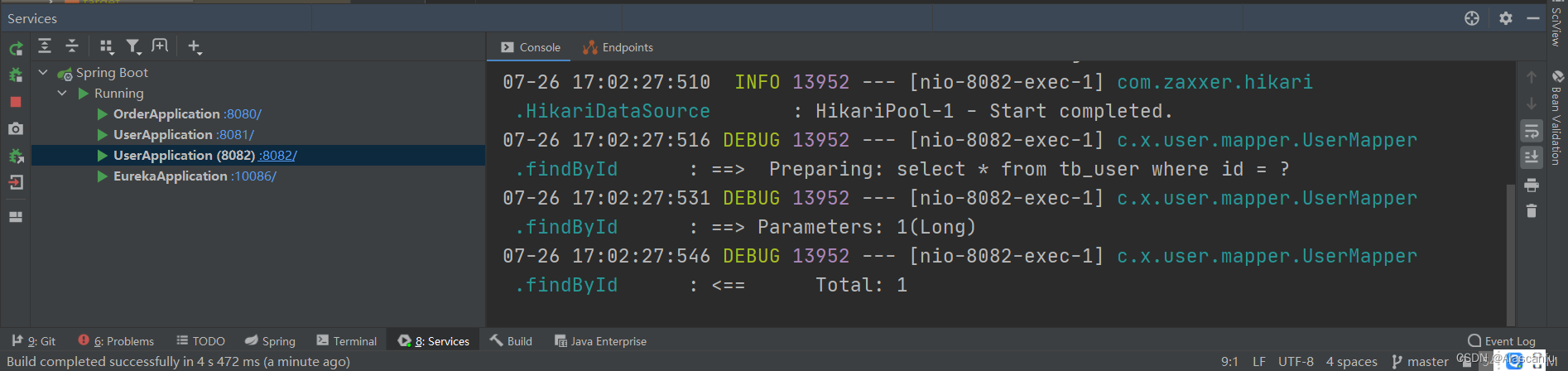
Task: Rerun the service in Debug mode
Action: [x=16, y=75]
